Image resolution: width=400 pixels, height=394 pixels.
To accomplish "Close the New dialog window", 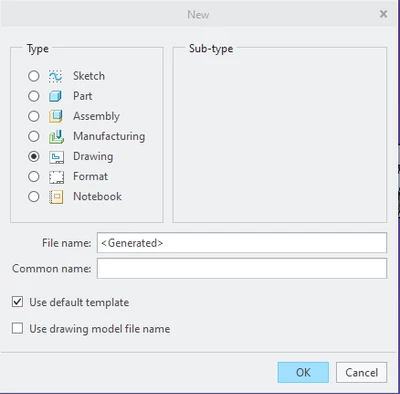I will pos(384,14).
